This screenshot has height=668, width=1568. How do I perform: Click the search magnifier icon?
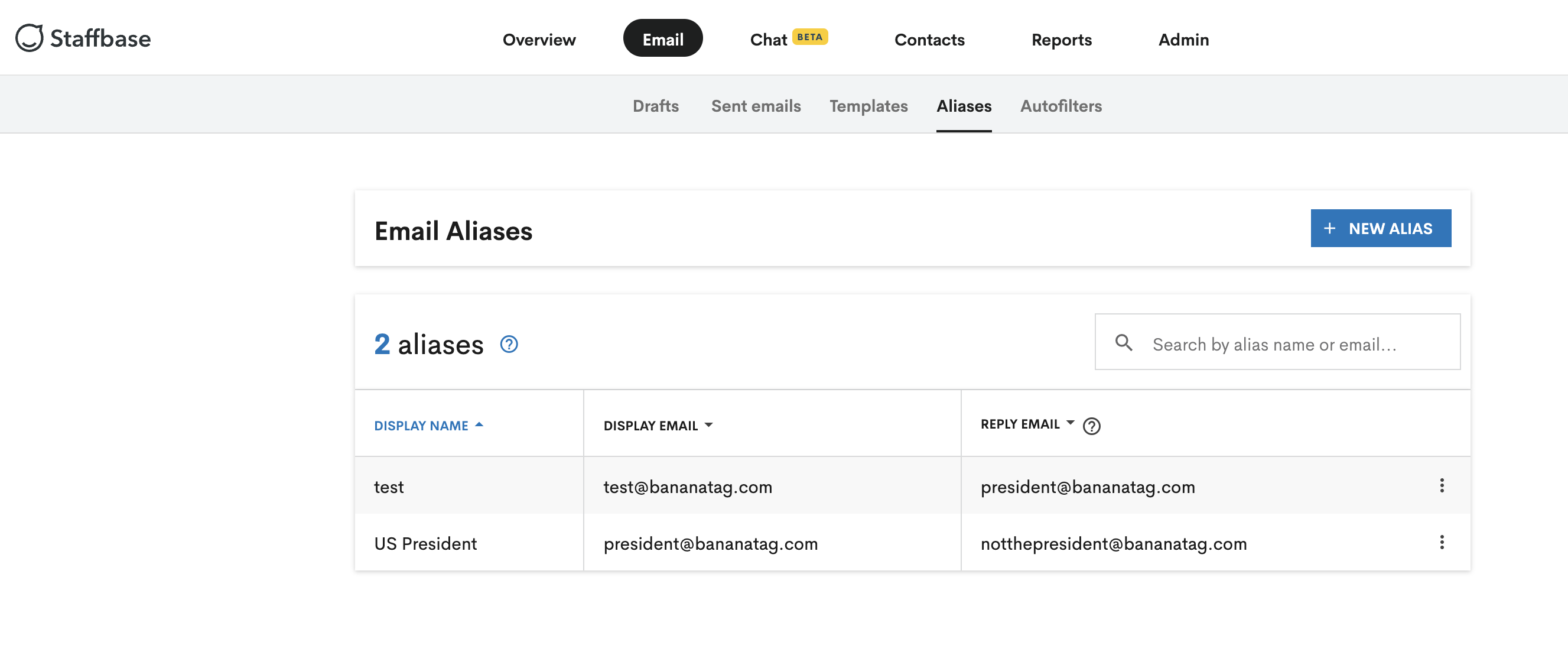[x=1124, y=343]
